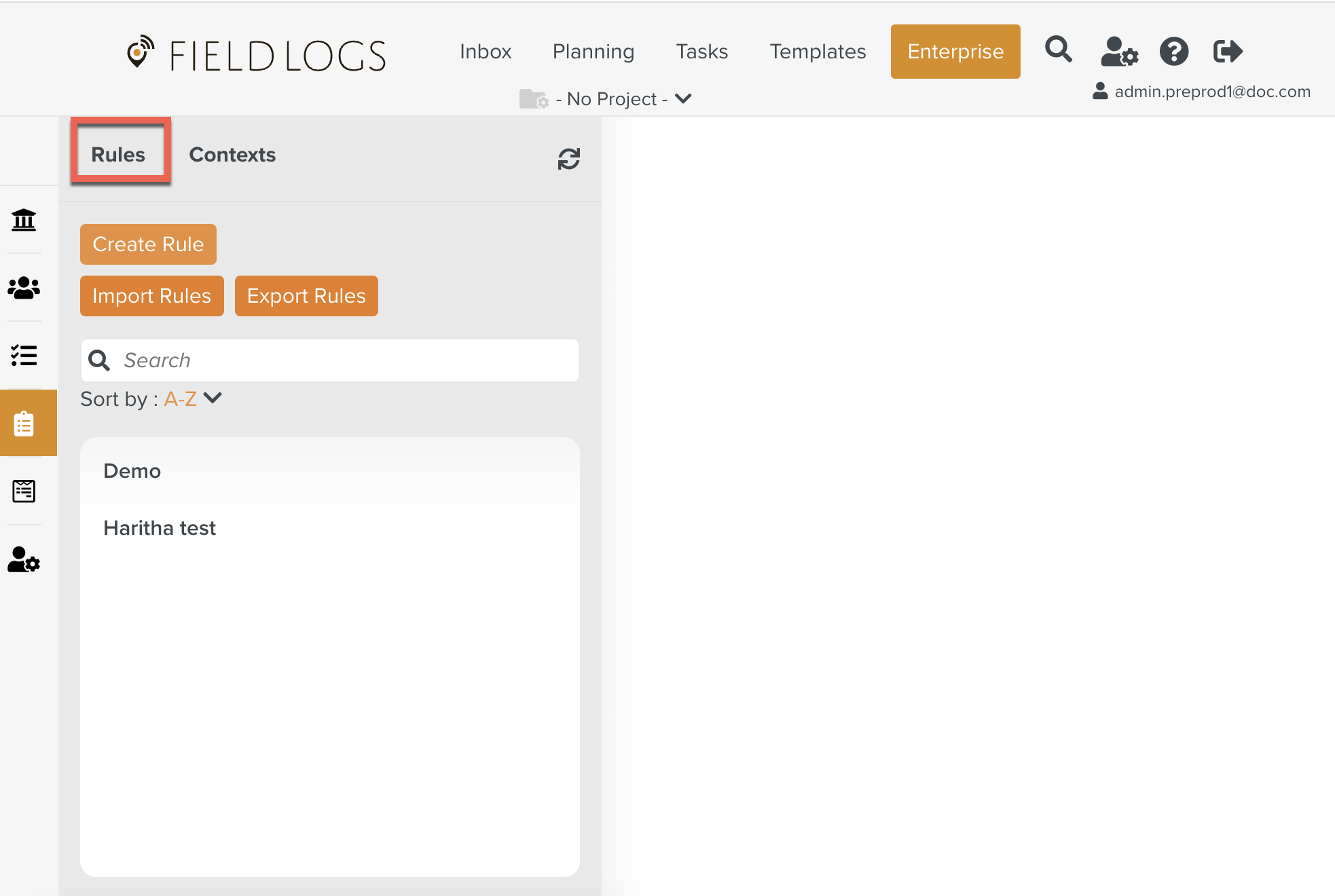Click the Export Rules button
This screenshot has height=896, width=1335.
click(306, 296)
